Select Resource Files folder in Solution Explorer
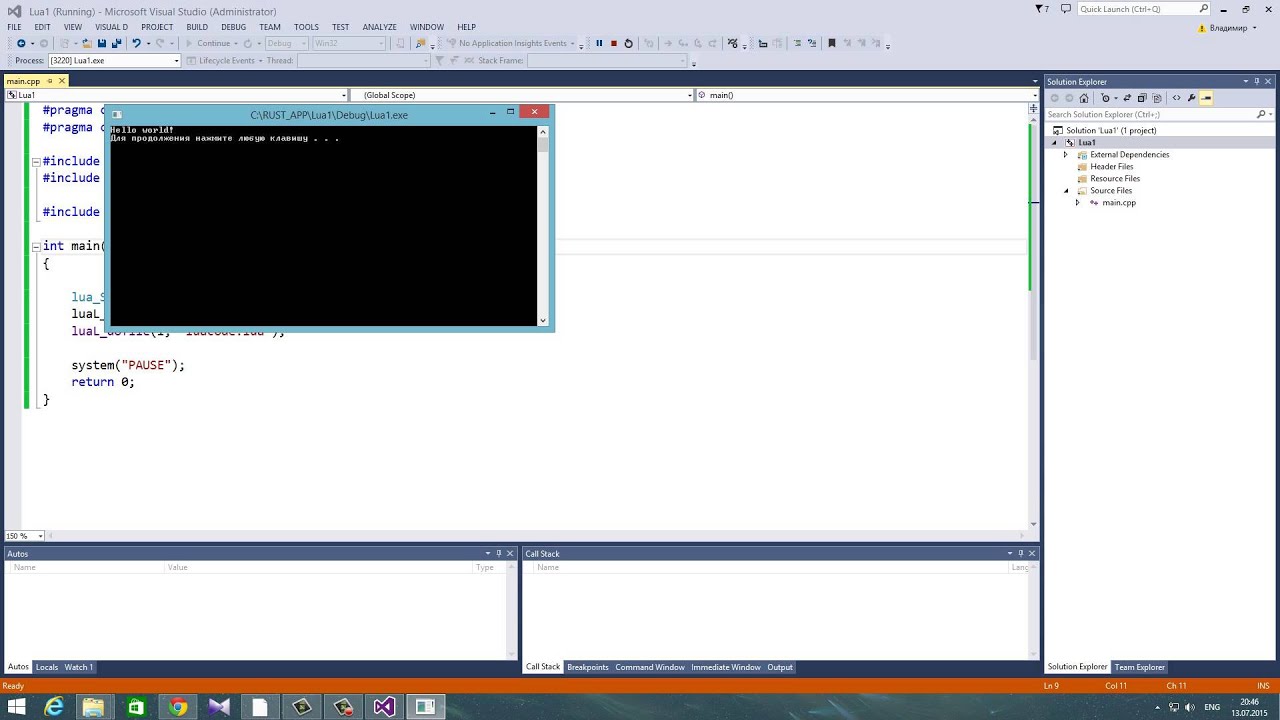The image size is (1280, 720). 1115,179
